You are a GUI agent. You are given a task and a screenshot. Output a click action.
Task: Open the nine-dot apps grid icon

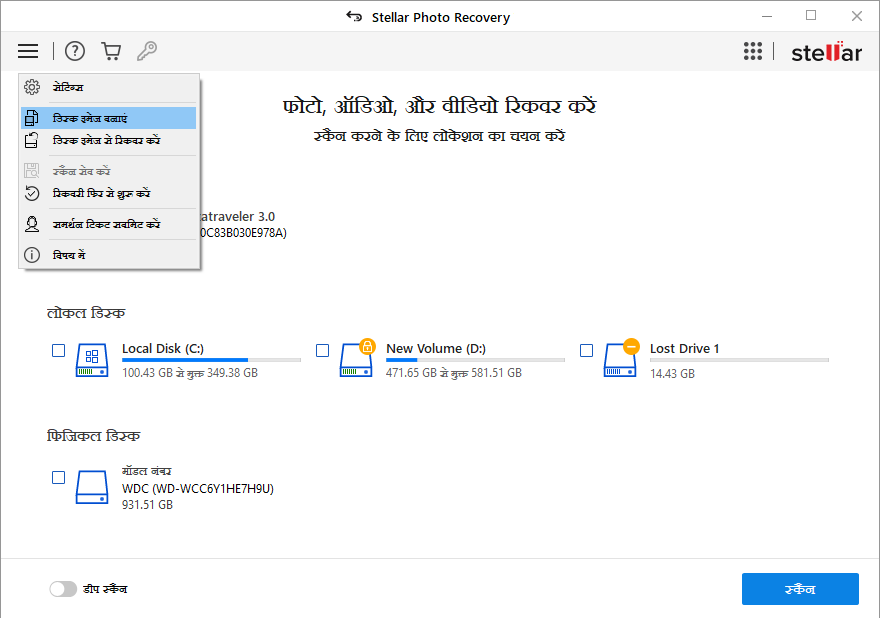pyautogui.click(x=753, y=51)
